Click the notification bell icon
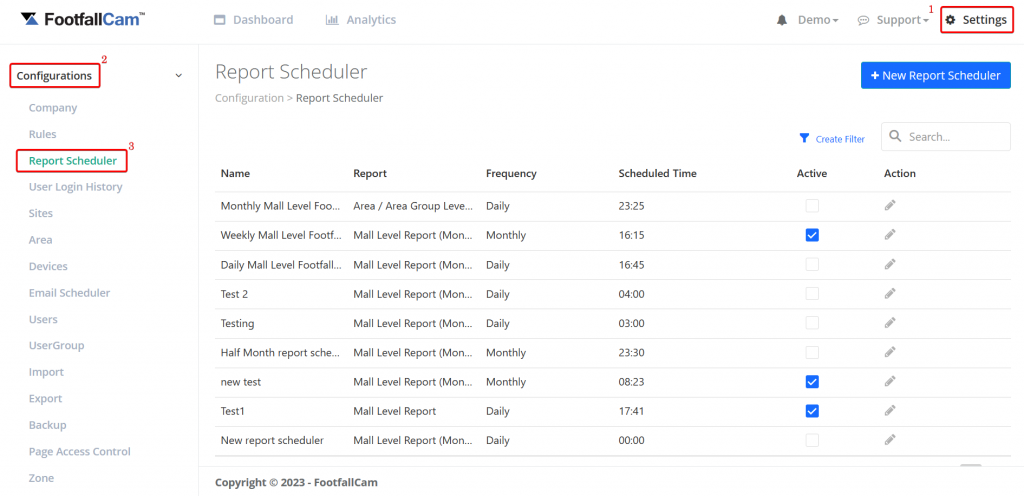This screenshot has height=496, width=1024. point(782,20)
